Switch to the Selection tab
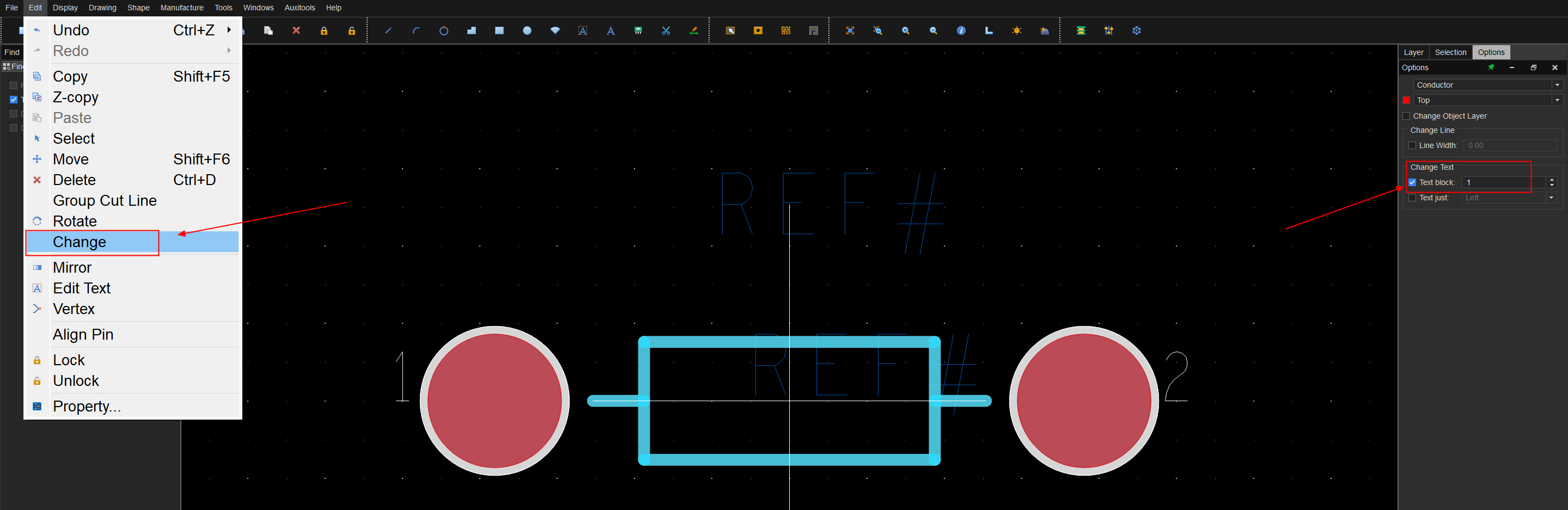This screenshot has width=1568, height=510. pyautogui.click(x=1450, y=52)
